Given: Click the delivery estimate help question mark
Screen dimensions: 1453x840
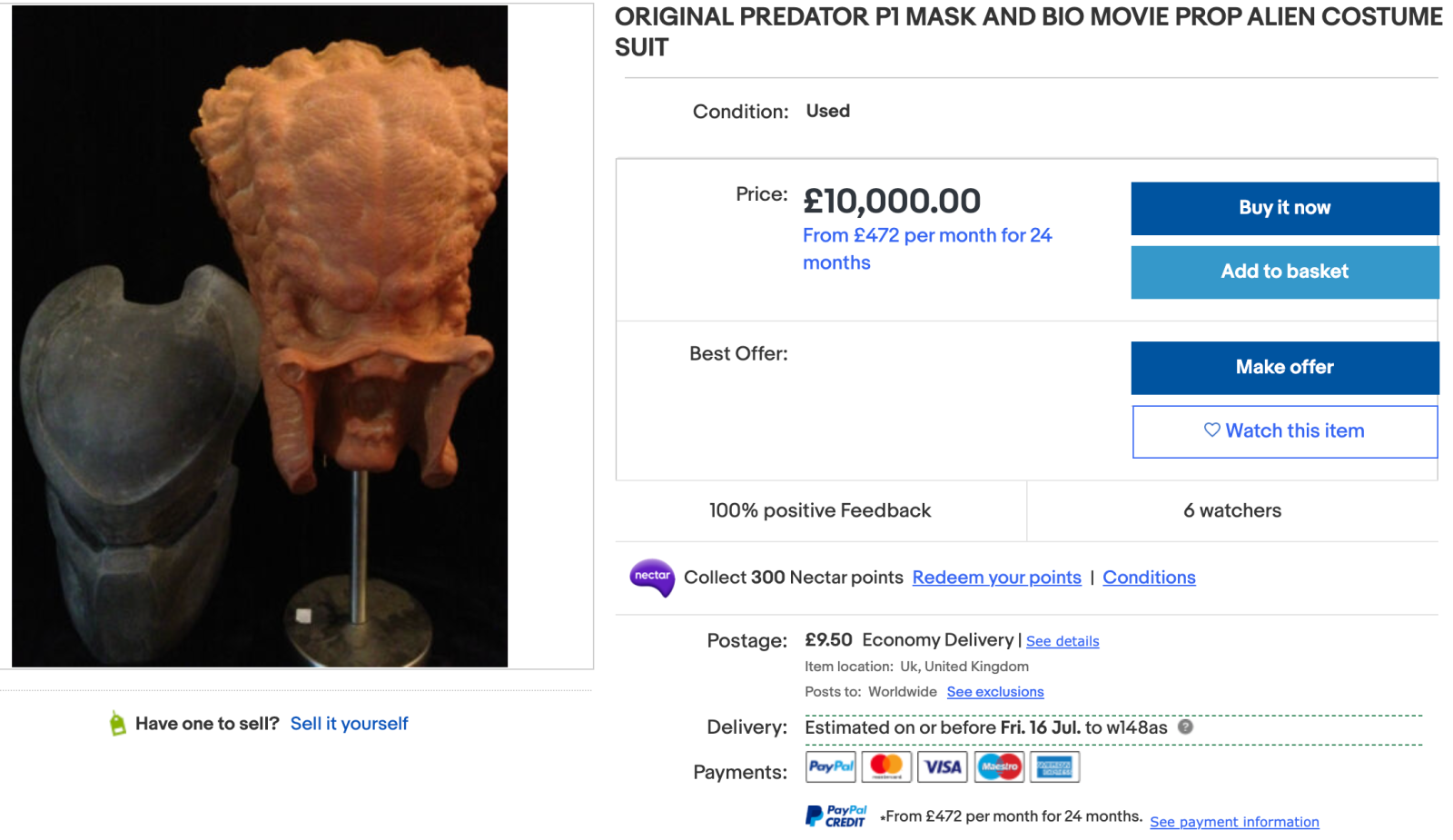Looking at the screenshot, I should pos(1185,726).
